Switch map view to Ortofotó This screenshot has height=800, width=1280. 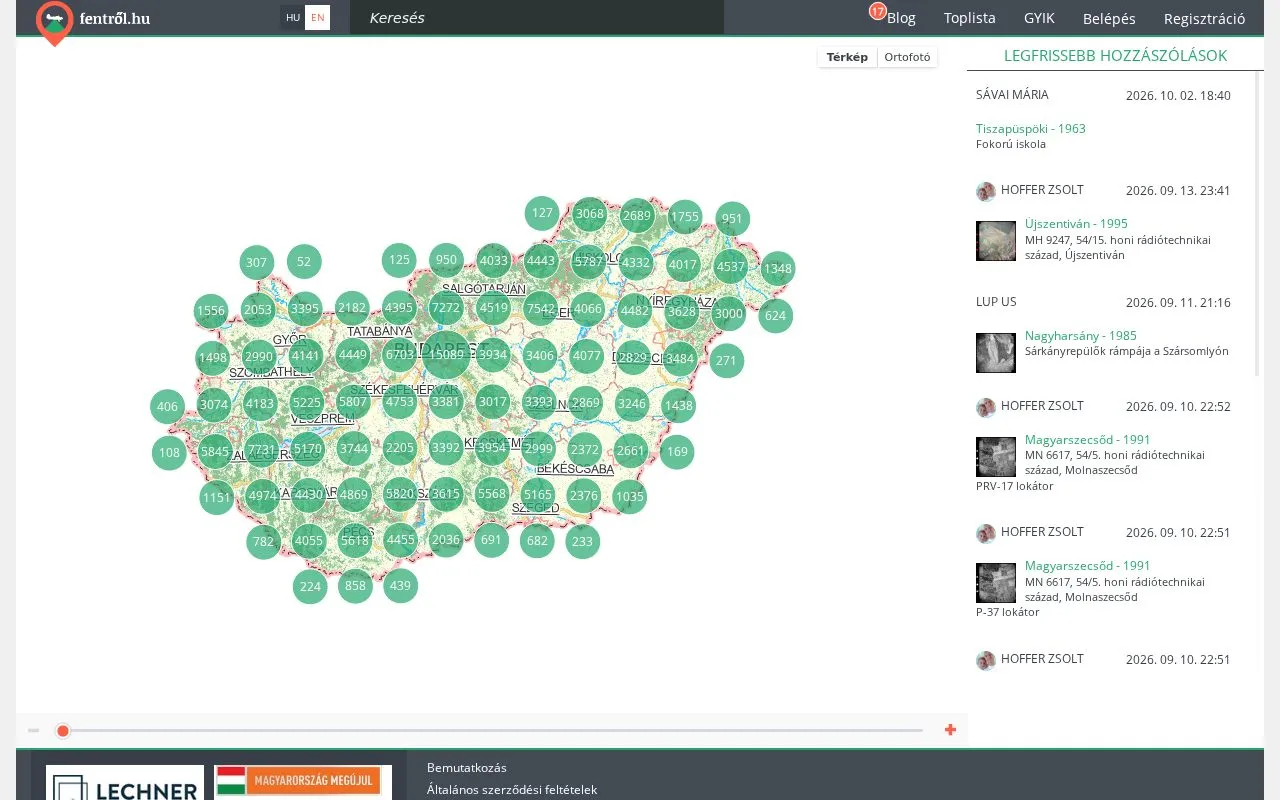point(907,57)
